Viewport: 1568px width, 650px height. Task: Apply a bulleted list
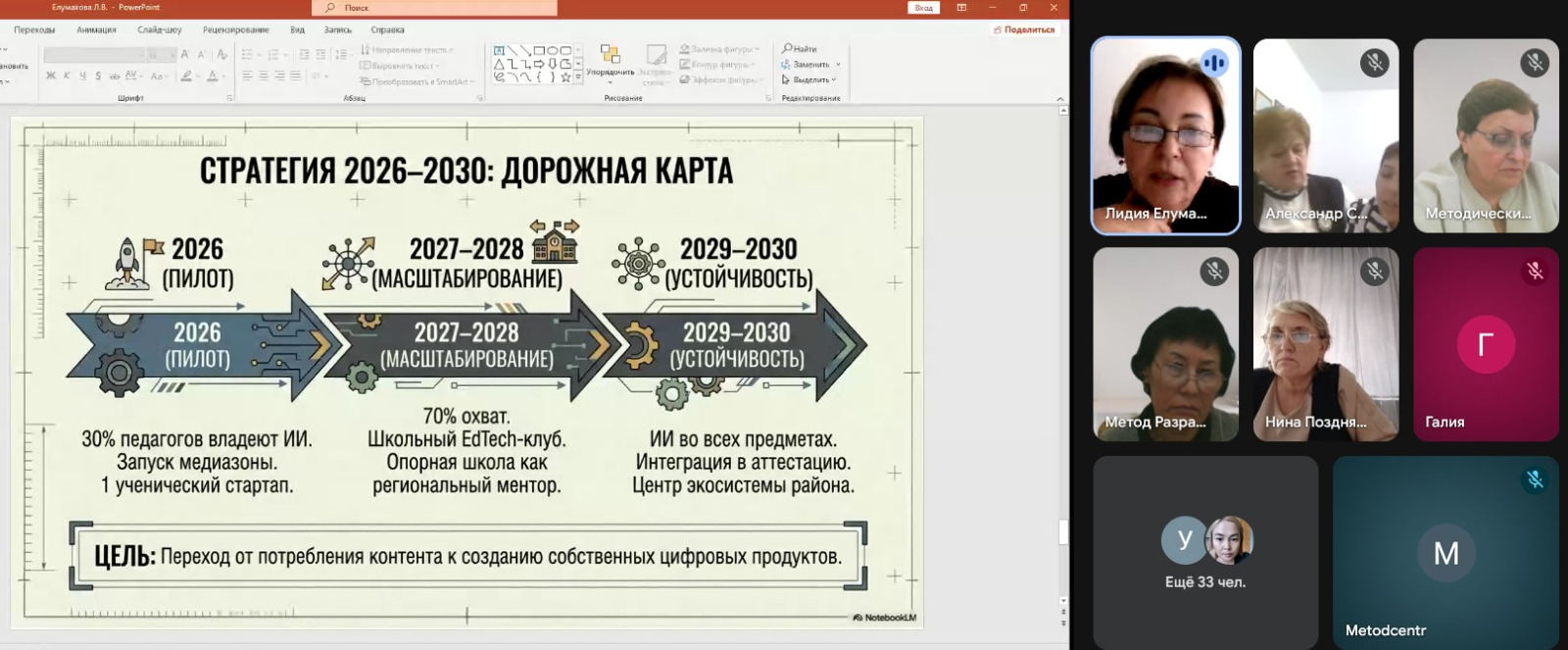coord(248,55)
